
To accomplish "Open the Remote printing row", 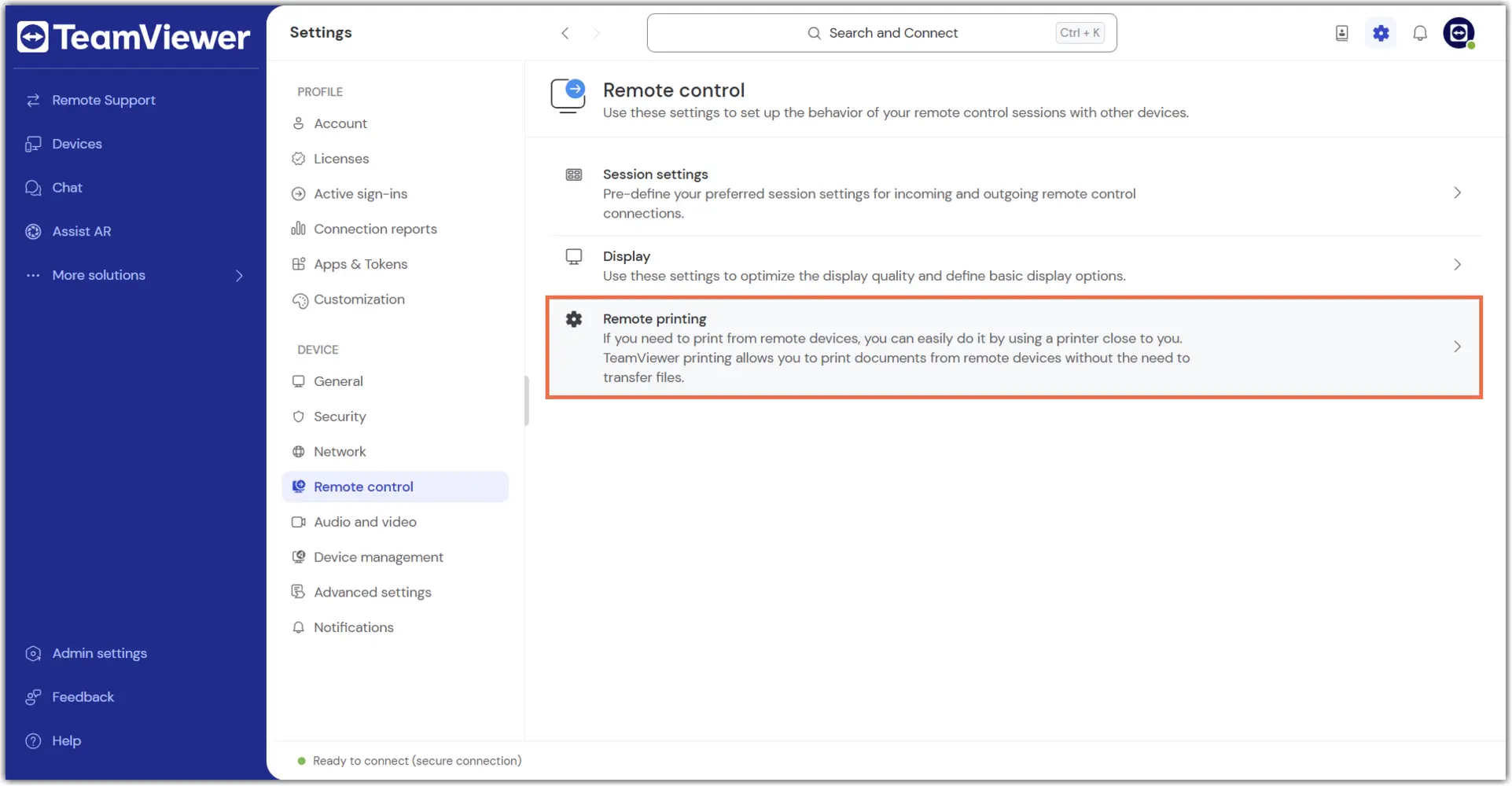I will pyautogui.click(x=1014, y=347).
